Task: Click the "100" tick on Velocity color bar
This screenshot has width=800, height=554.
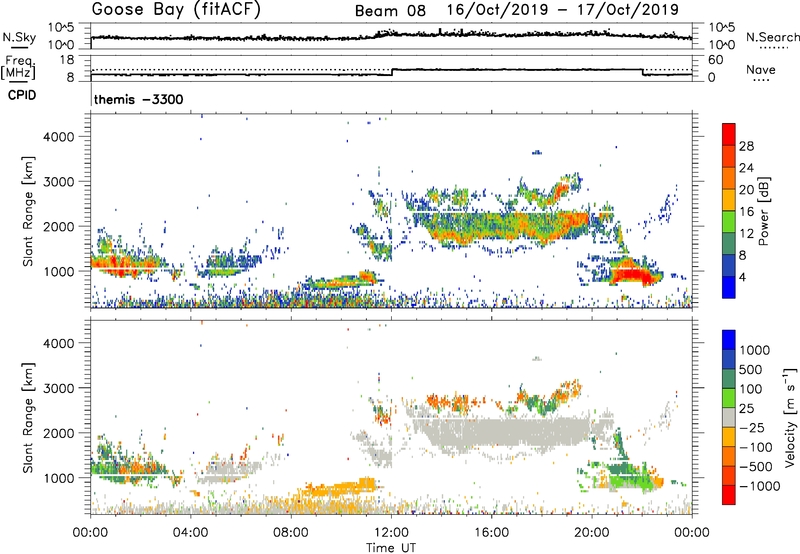Action: click(x=751, y=389)
